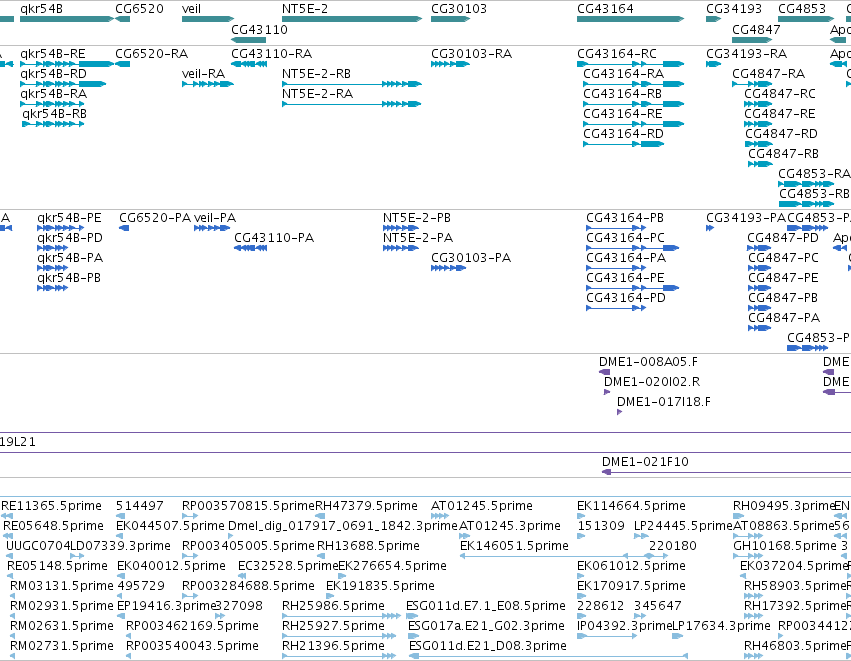The width and height of the screenshot is (851, 661).
Task: Select BAC end DME1-020I02.R
Action: point(607,392)
